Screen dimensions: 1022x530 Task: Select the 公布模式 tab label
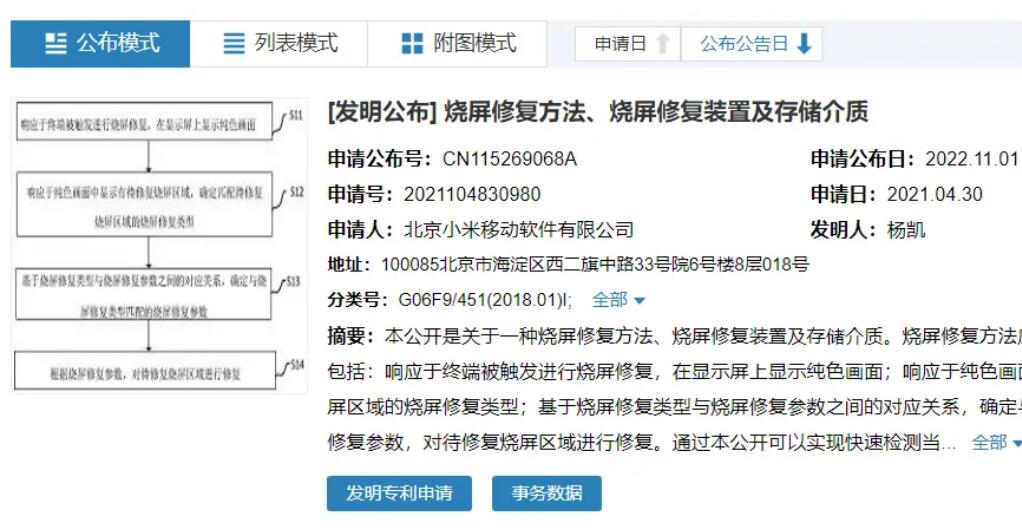coord(118,44)
